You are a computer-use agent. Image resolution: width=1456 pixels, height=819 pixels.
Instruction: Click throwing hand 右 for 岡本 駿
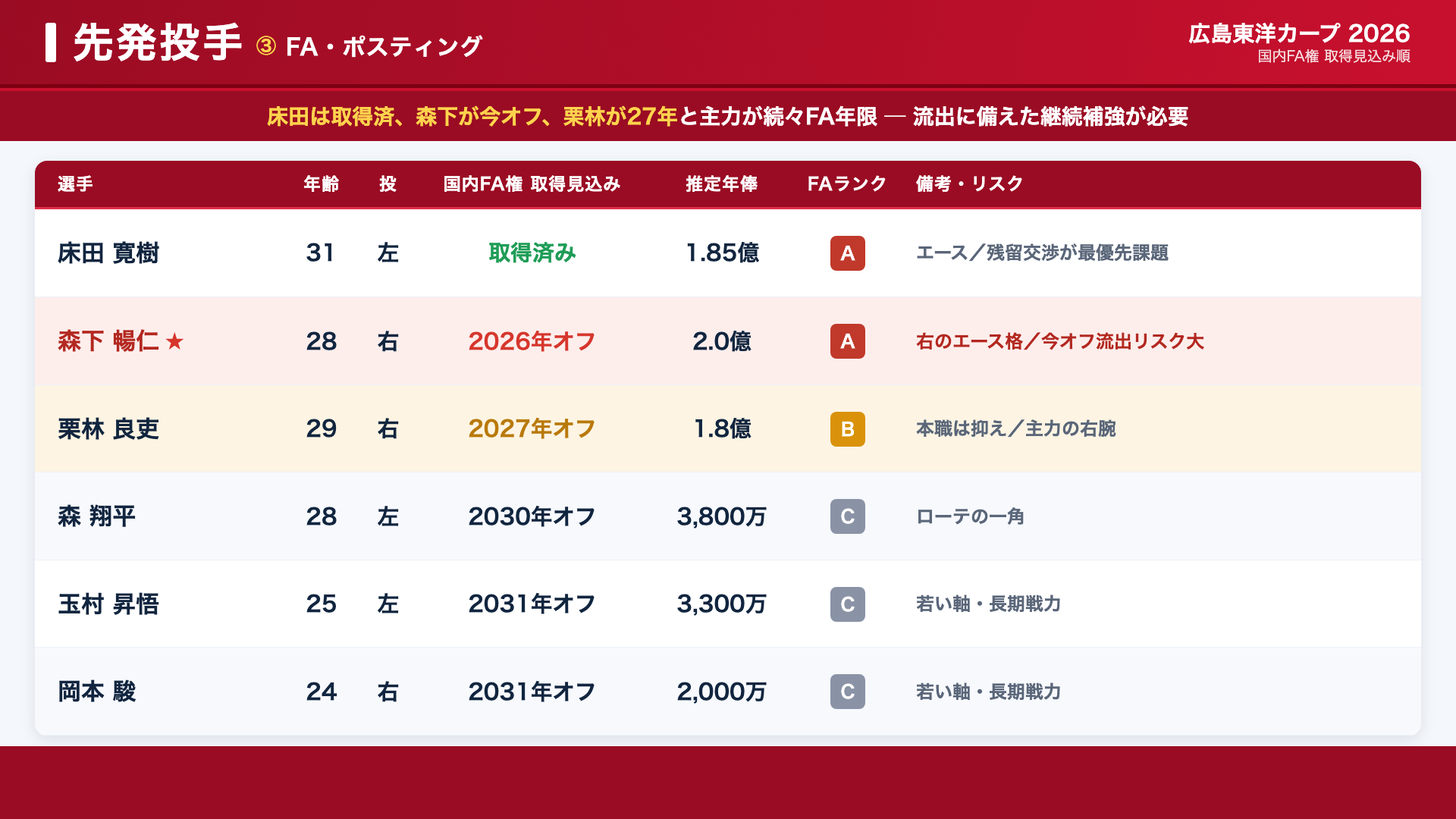pyautogui.click(x=388, y=692)
